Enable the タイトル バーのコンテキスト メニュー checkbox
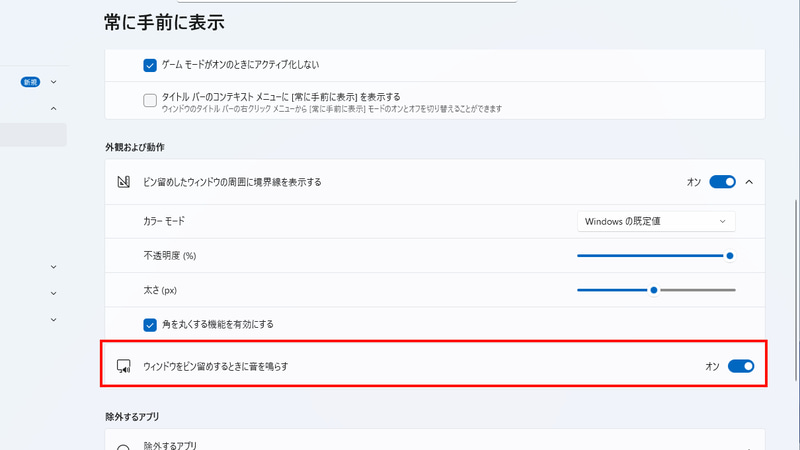 pyautogui.click(x=149, y=101)
